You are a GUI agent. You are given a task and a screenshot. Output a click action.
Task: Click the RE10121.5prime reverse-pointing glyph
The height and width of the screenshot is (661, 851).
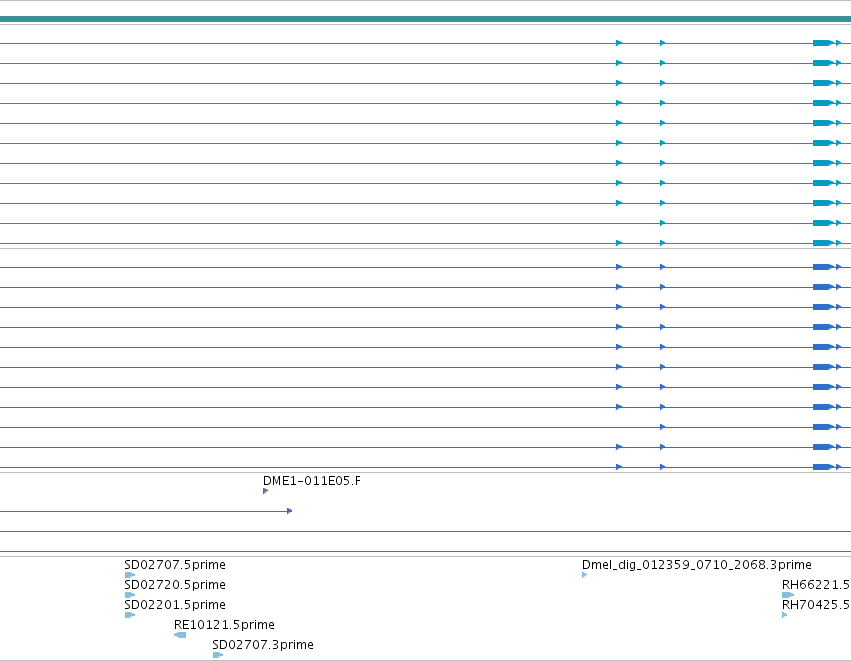pyautogui.click(x=180, y=635)
